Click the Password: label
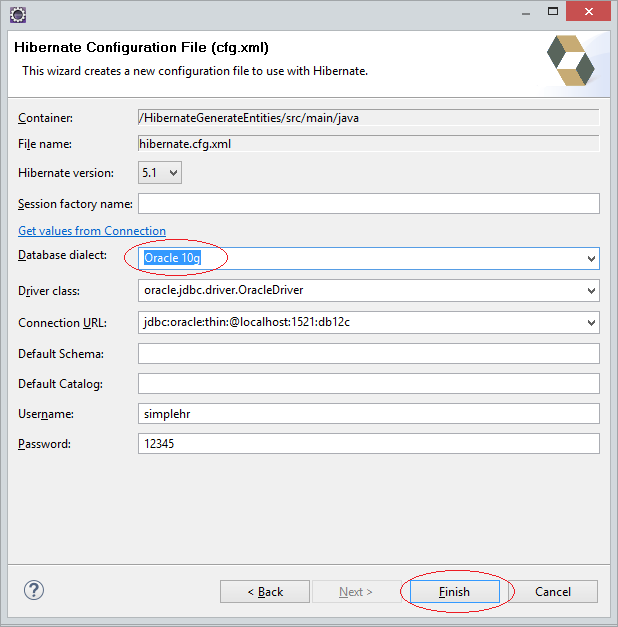Image resolution: width=618 pixels, height=627 pixels. coord(44,444)
